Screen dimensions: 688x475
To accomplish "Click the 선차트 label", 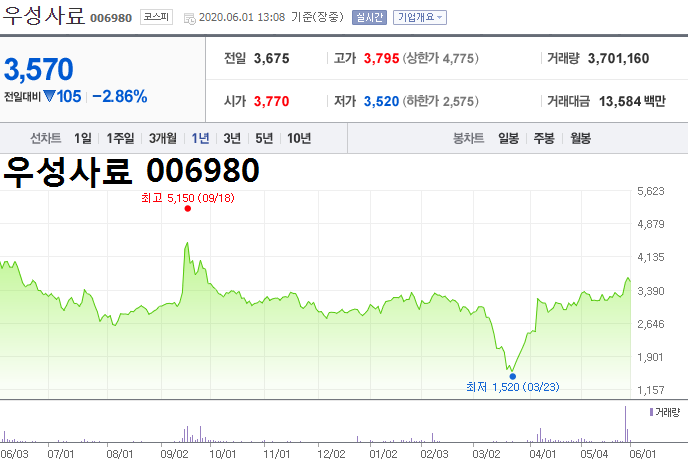I will [x=46, y=138].
